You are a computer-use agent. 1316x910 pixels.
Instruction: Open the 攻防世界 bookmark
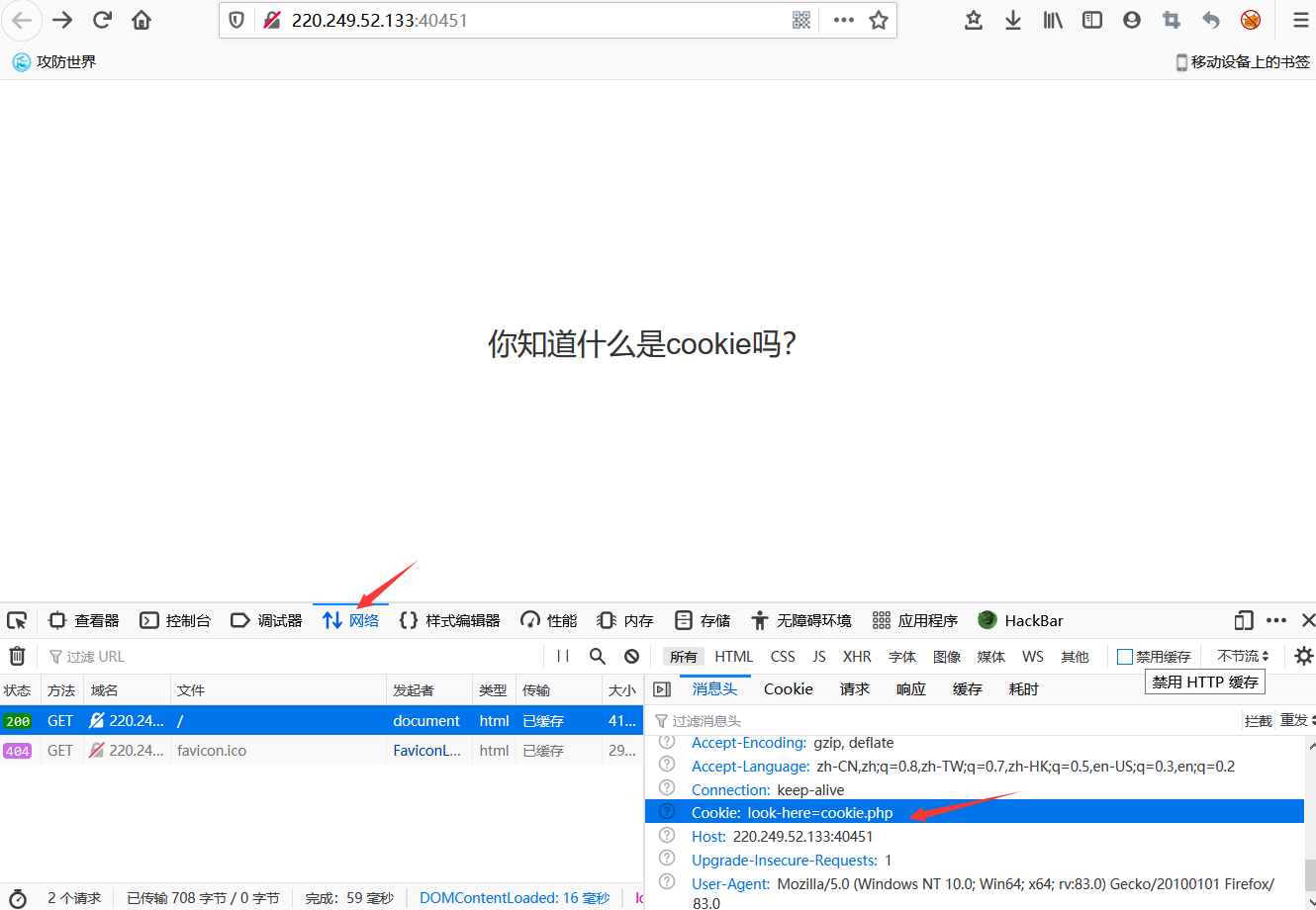pyautogui.click(x=54, y=61)
